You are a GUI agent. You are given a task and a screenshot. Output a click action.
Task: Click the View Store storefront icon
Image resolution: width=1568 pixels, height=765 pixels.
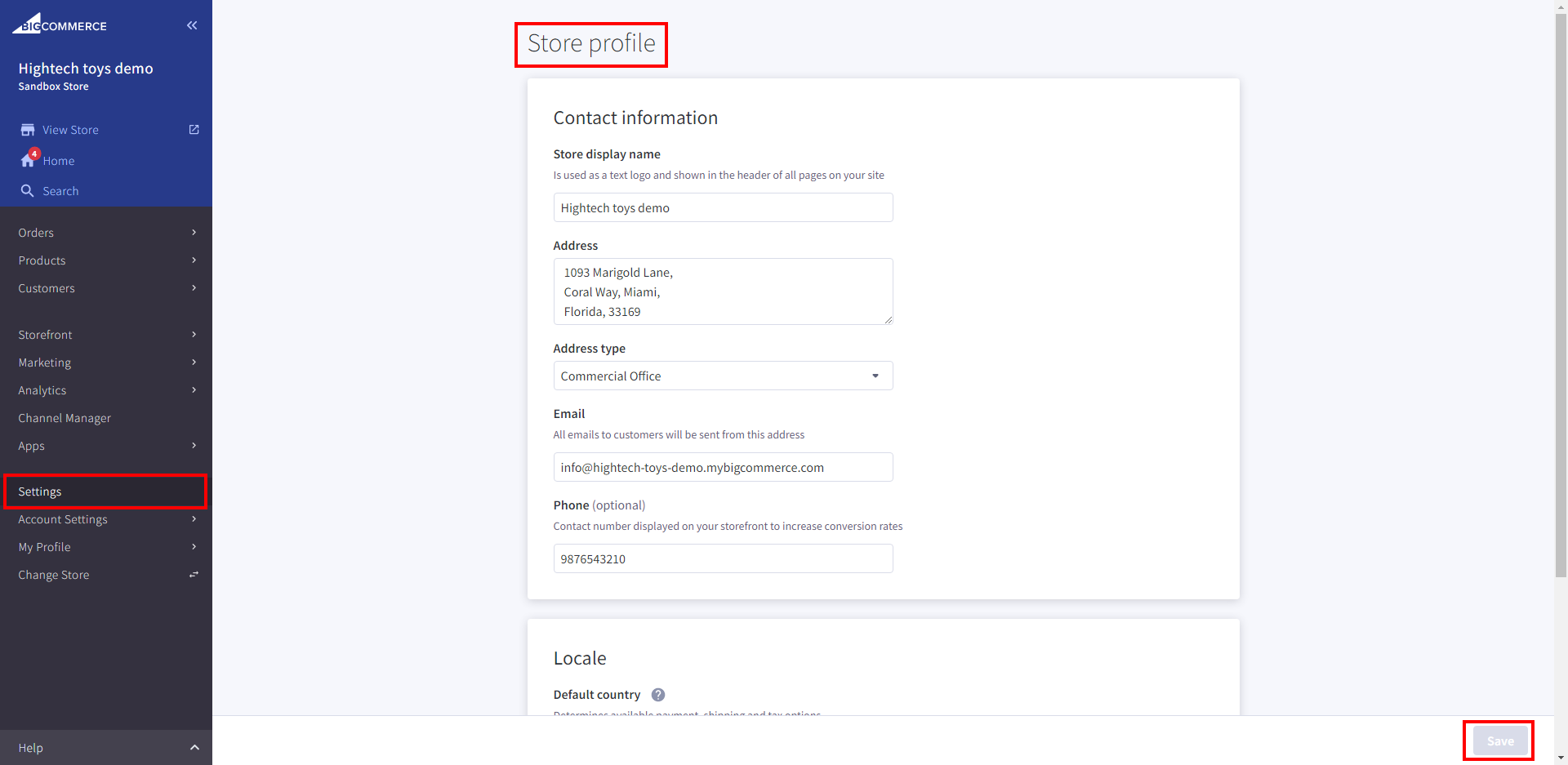pyautogui.click(x=28, y=130)
